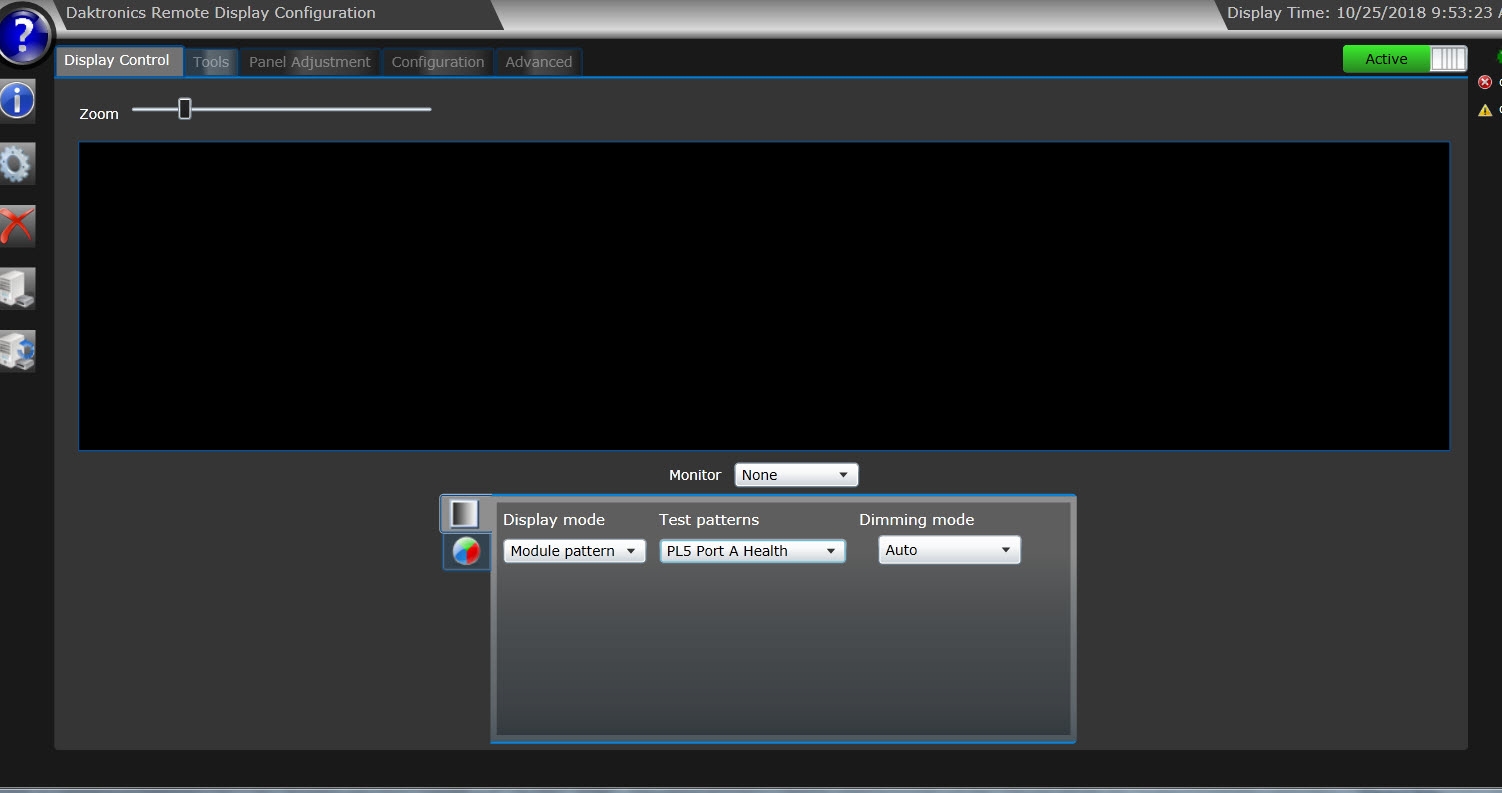Open the Test patterns dropdown

click(752, 551)
